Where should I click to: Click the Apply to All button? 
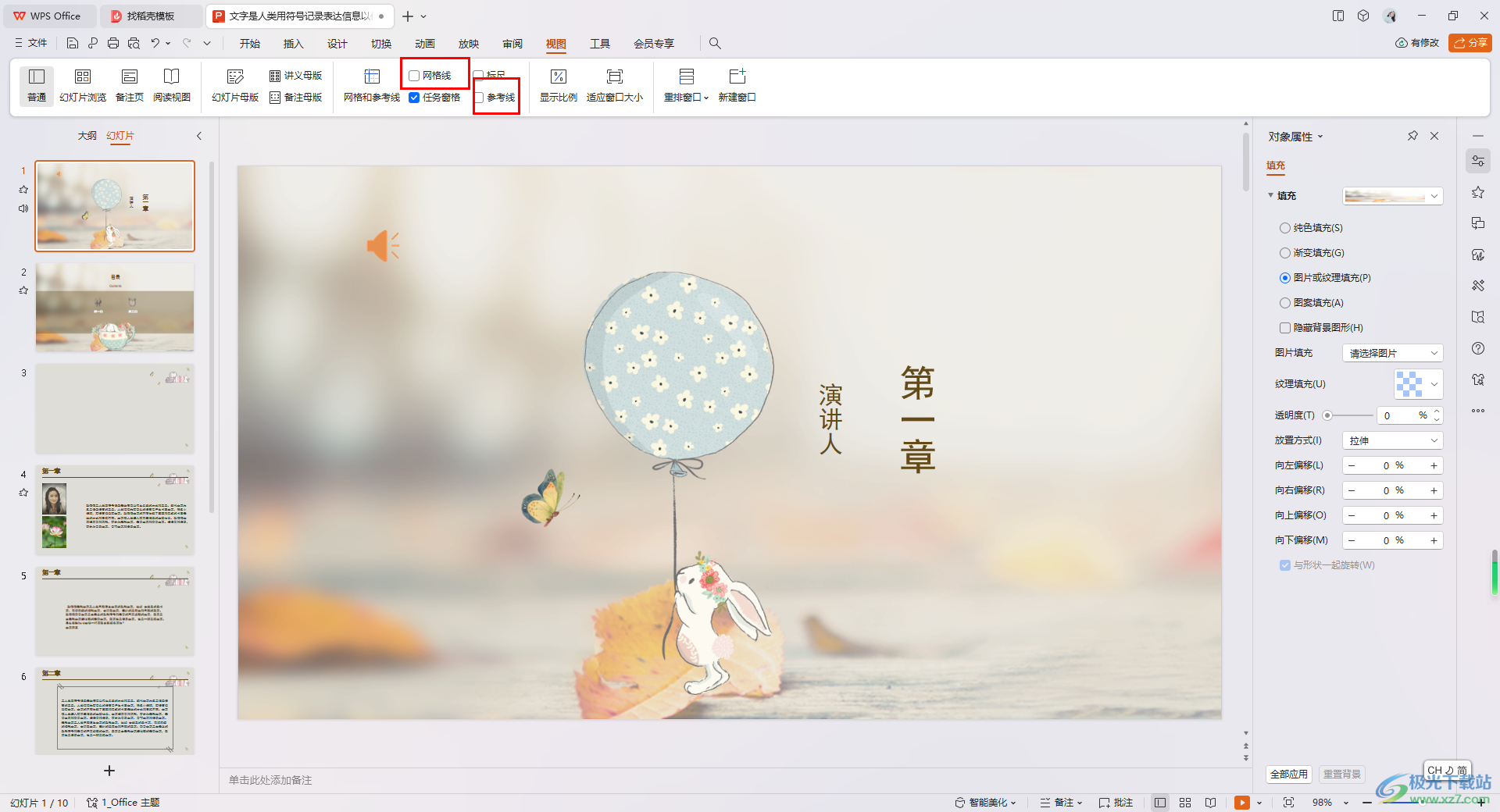coord(1289,774)
